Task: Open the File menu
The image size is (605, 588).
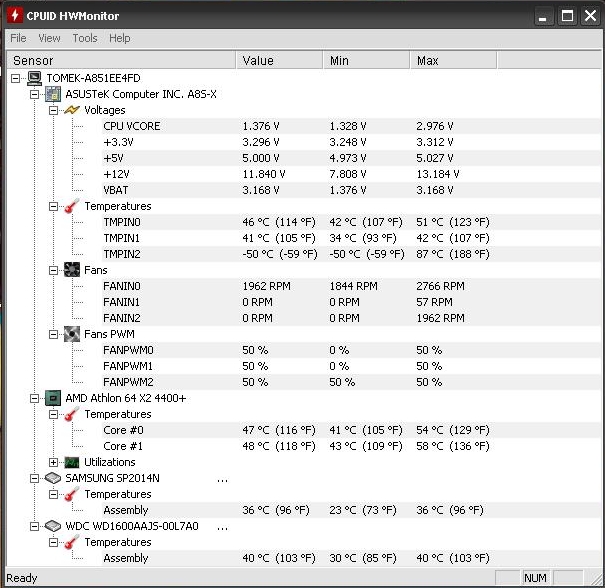Action: (18, 38)
